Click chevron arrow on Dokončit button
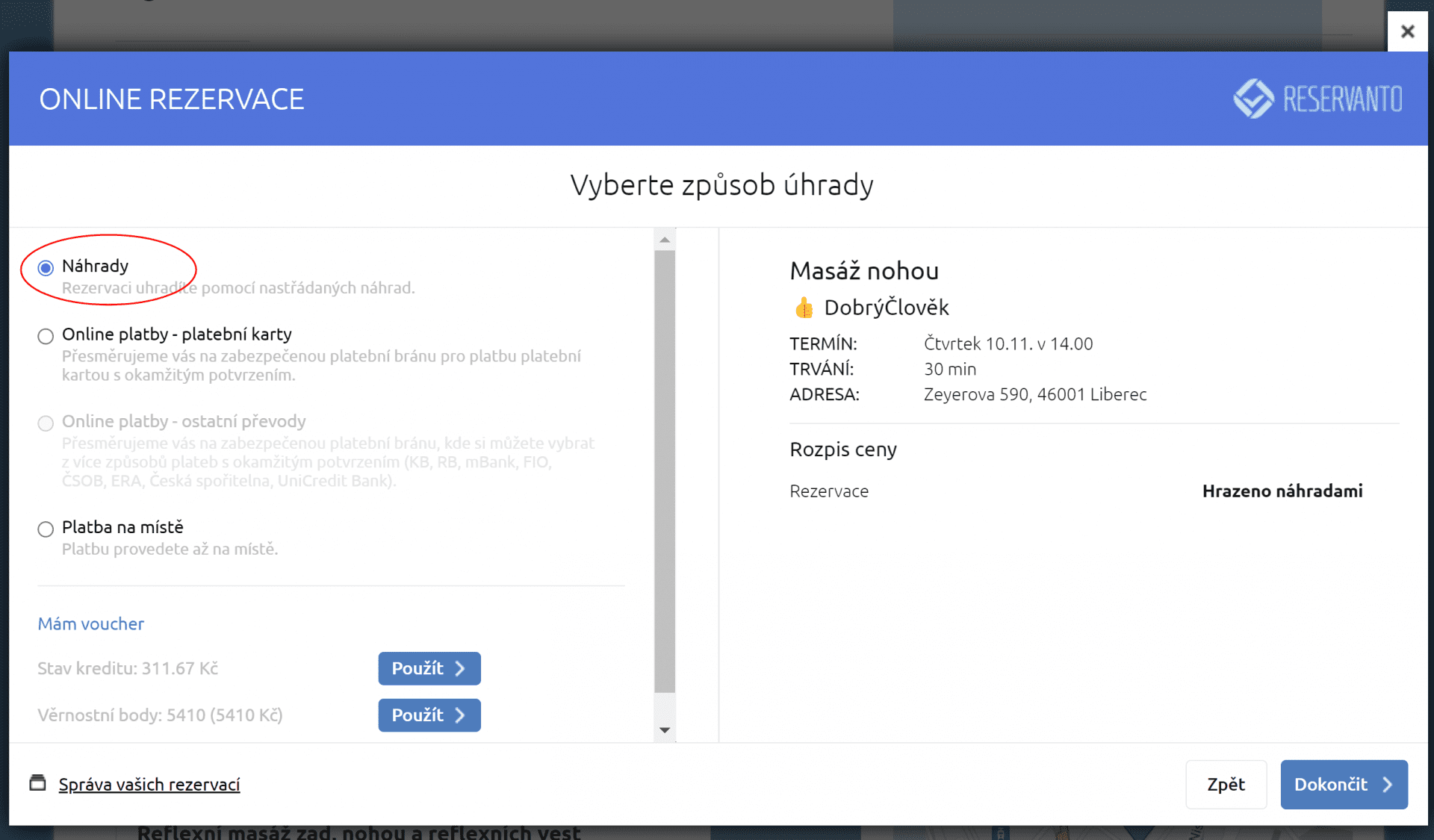Viewport: 1434px width, 840px height. (1387, 785)
